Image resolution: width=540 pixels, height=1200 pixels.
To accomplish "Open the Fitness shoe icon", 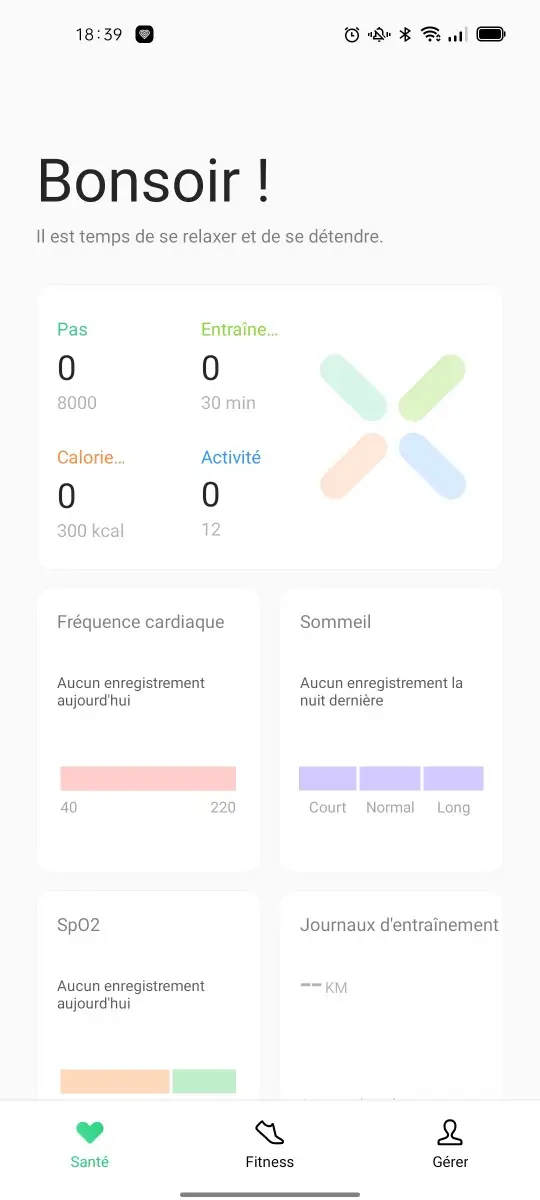I will point(270,1133).
